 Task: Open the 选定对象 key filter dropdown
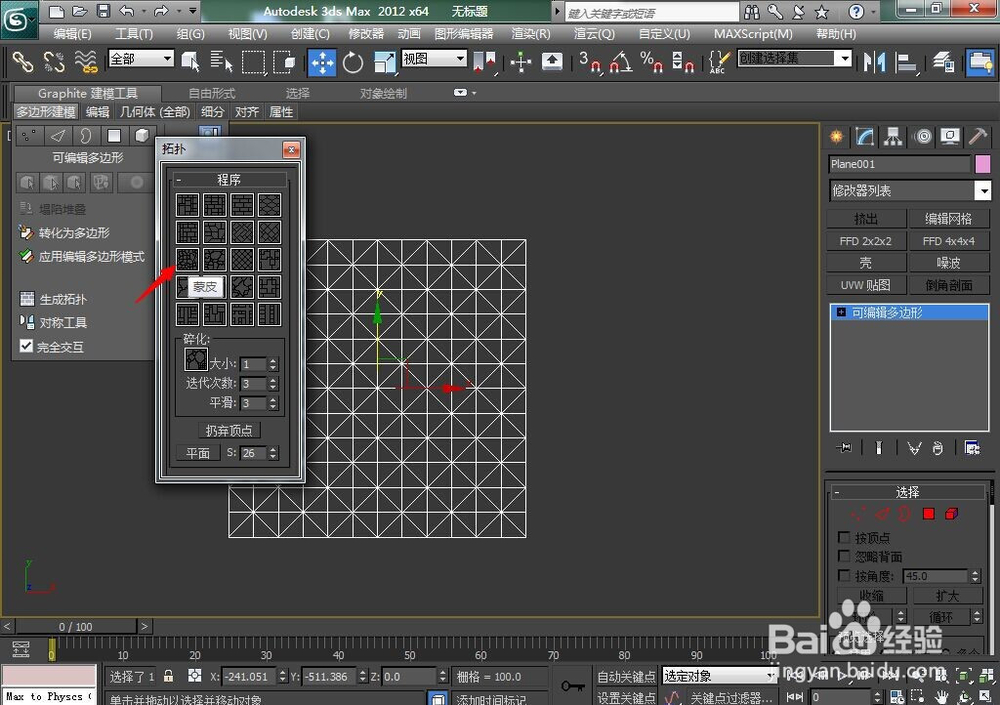click(x=719, y=676)
